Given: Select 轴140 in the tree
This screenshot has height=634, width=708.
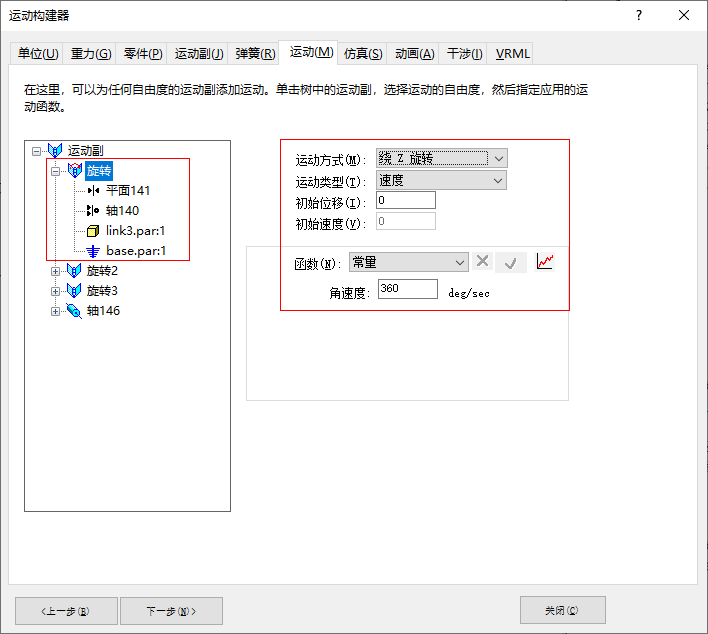Looking at the screenshot, I should [x=122, y=210].
